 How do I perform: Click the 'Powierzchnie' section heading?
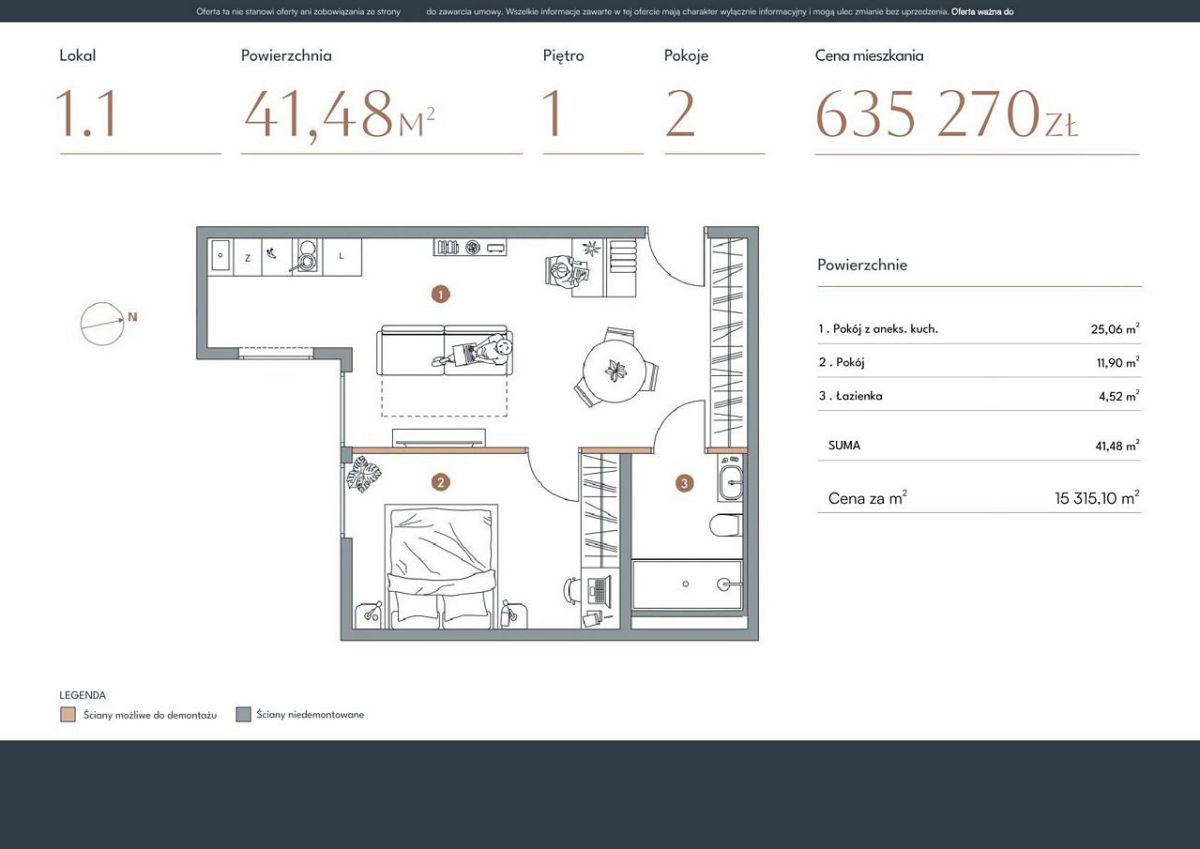point(862,265)
